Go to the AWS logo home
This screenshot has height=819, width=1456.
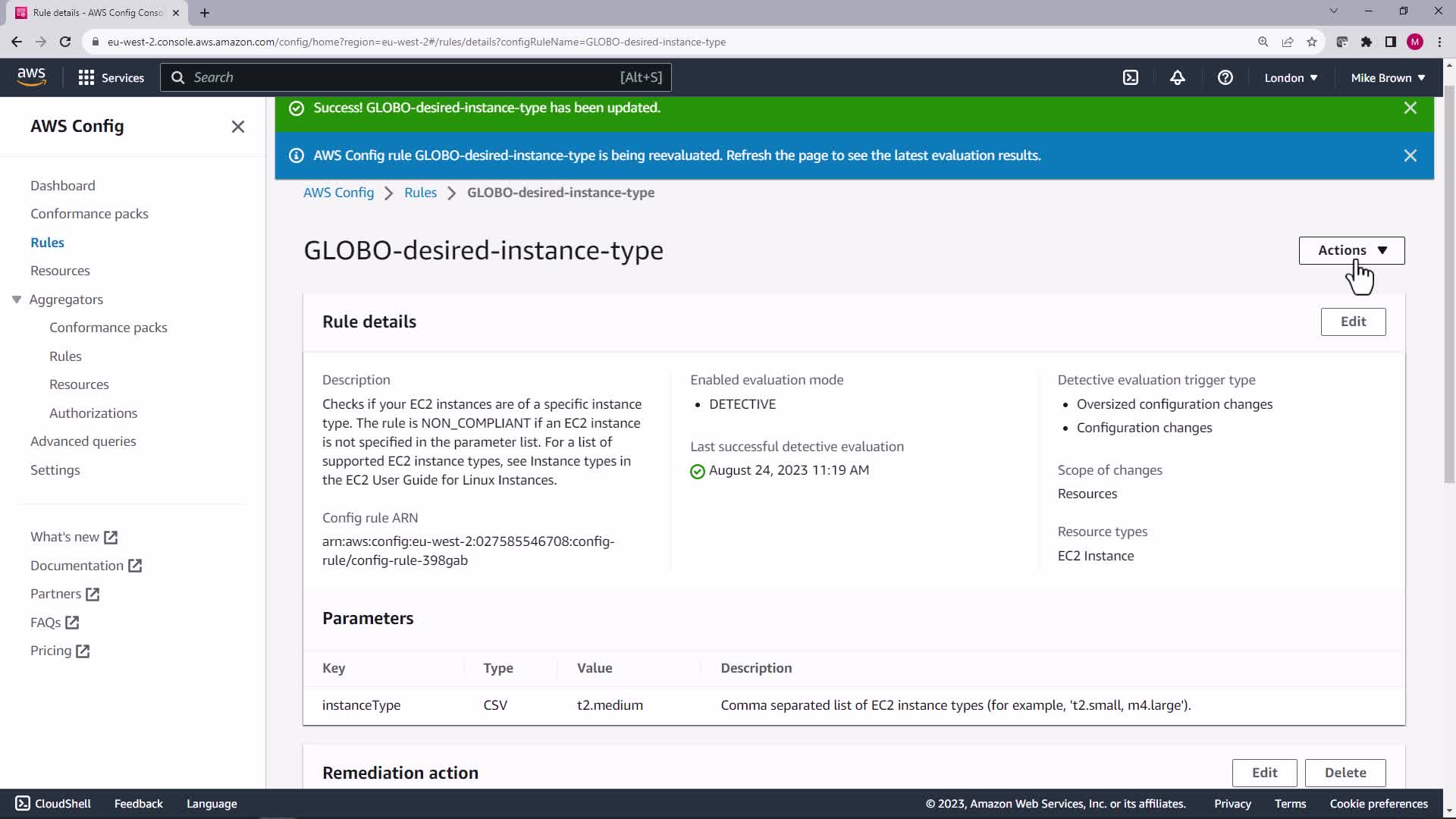click(x=31, y=77)
